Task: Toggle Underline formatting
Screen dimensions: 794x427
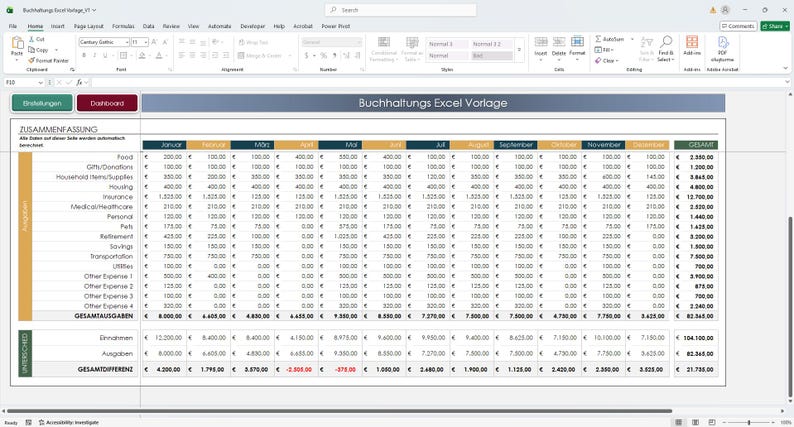Action: (105, 55)
